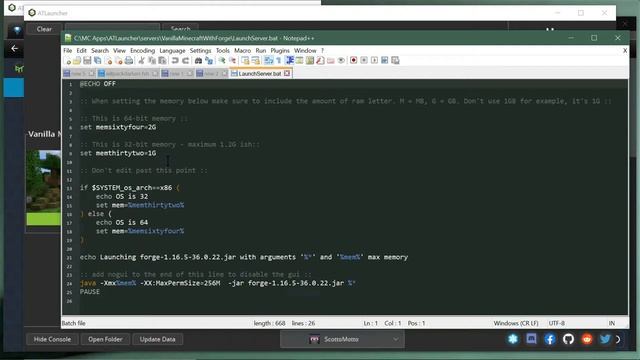Click the PAUSE line in the editor
Viewport: 640px width, 360px height.
click(90, 292)
